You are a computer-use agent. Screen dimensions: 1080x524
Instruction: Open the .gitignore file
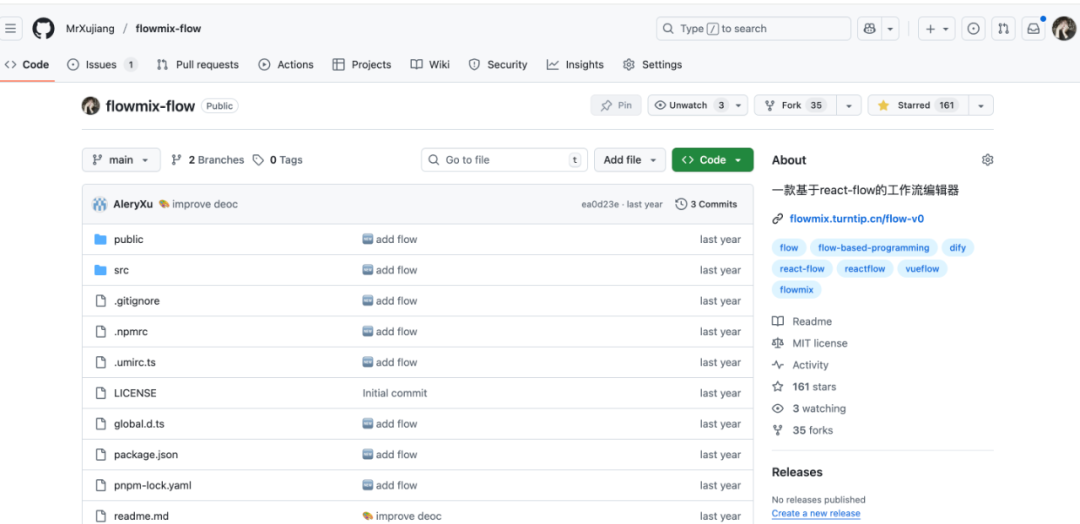point(136,301)
